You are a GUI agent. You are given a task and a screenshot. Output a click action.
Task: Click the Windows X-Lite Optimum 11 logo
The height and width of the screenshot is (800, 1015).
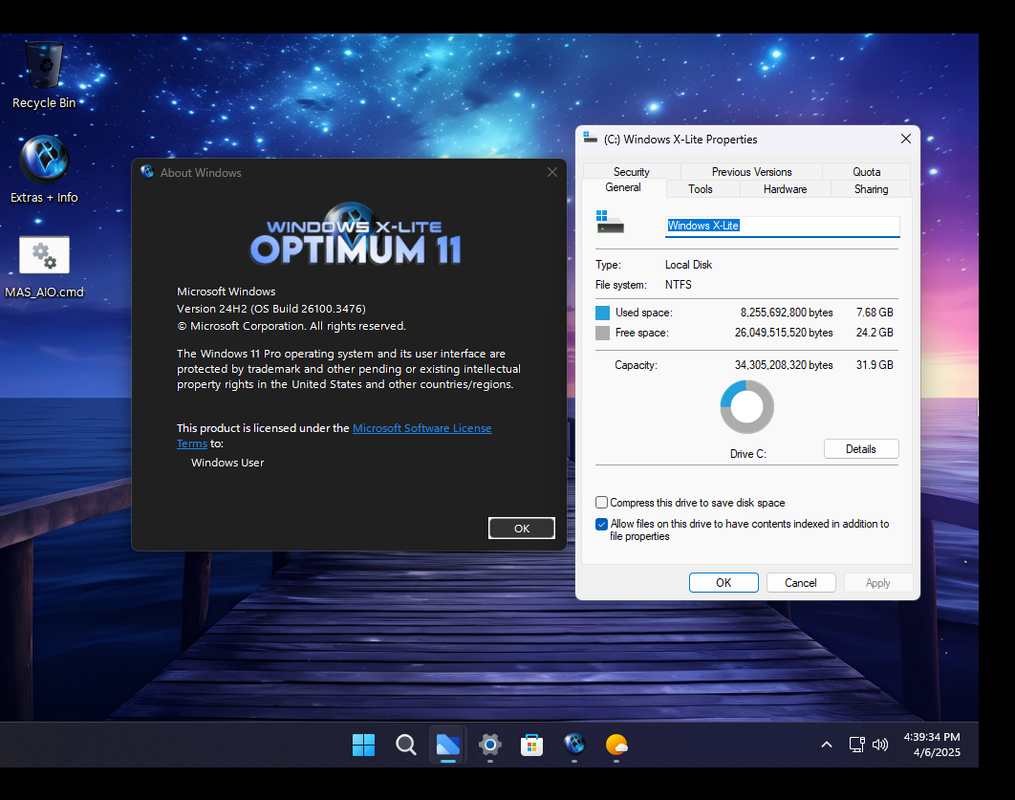[355, 236]
